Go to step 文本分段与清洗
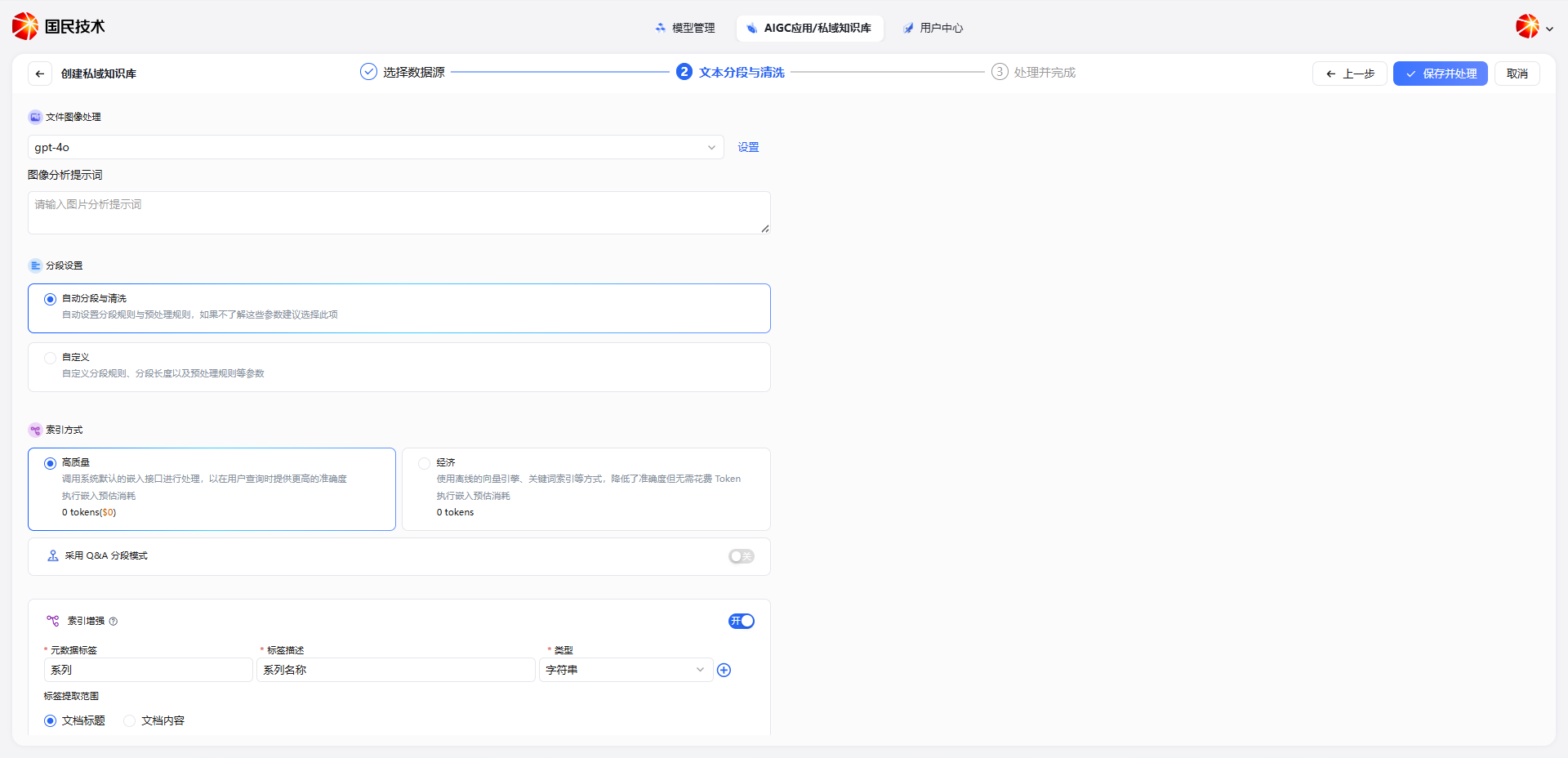This screenshot has width=1568, height=758. [x=742, y=73]
